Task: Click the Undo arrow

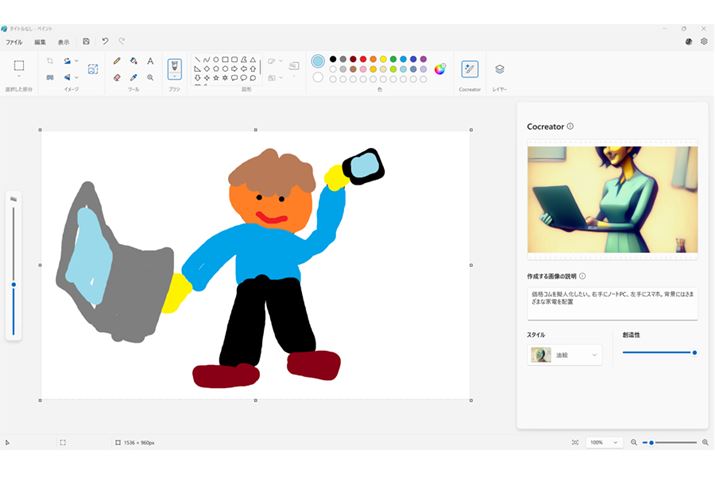Action: [105, 42]
